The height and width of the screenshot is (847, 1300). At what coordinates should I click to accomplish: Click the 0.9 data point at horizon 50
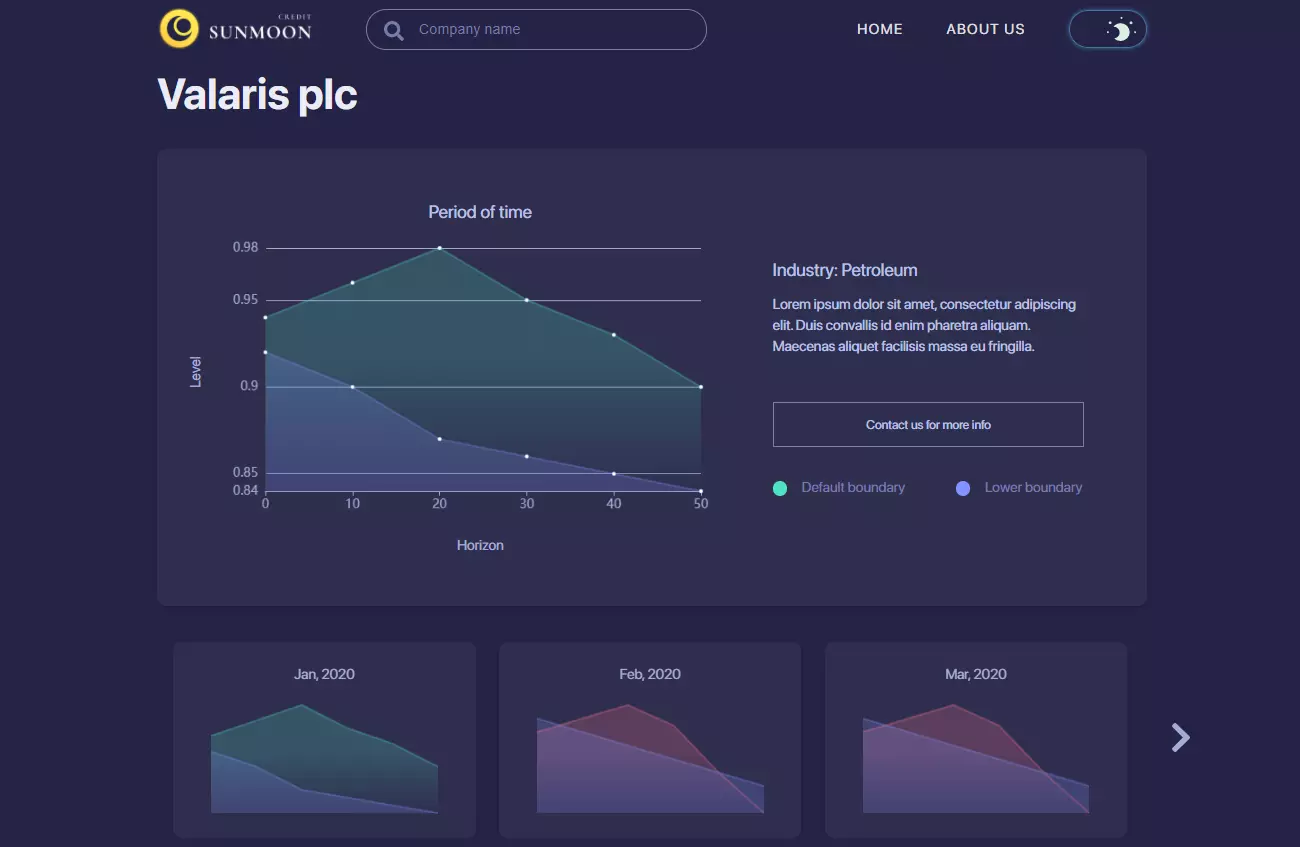(x=701, y=387)
